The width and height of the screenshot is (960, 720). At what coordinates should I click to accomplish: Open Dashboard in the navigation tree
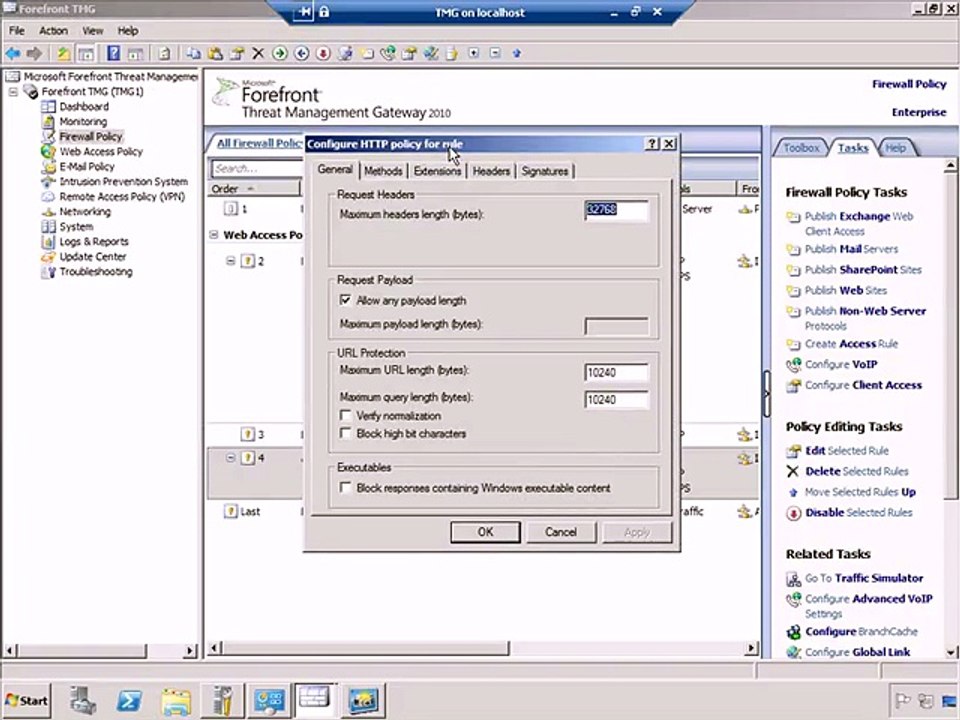tap(84, 107)
